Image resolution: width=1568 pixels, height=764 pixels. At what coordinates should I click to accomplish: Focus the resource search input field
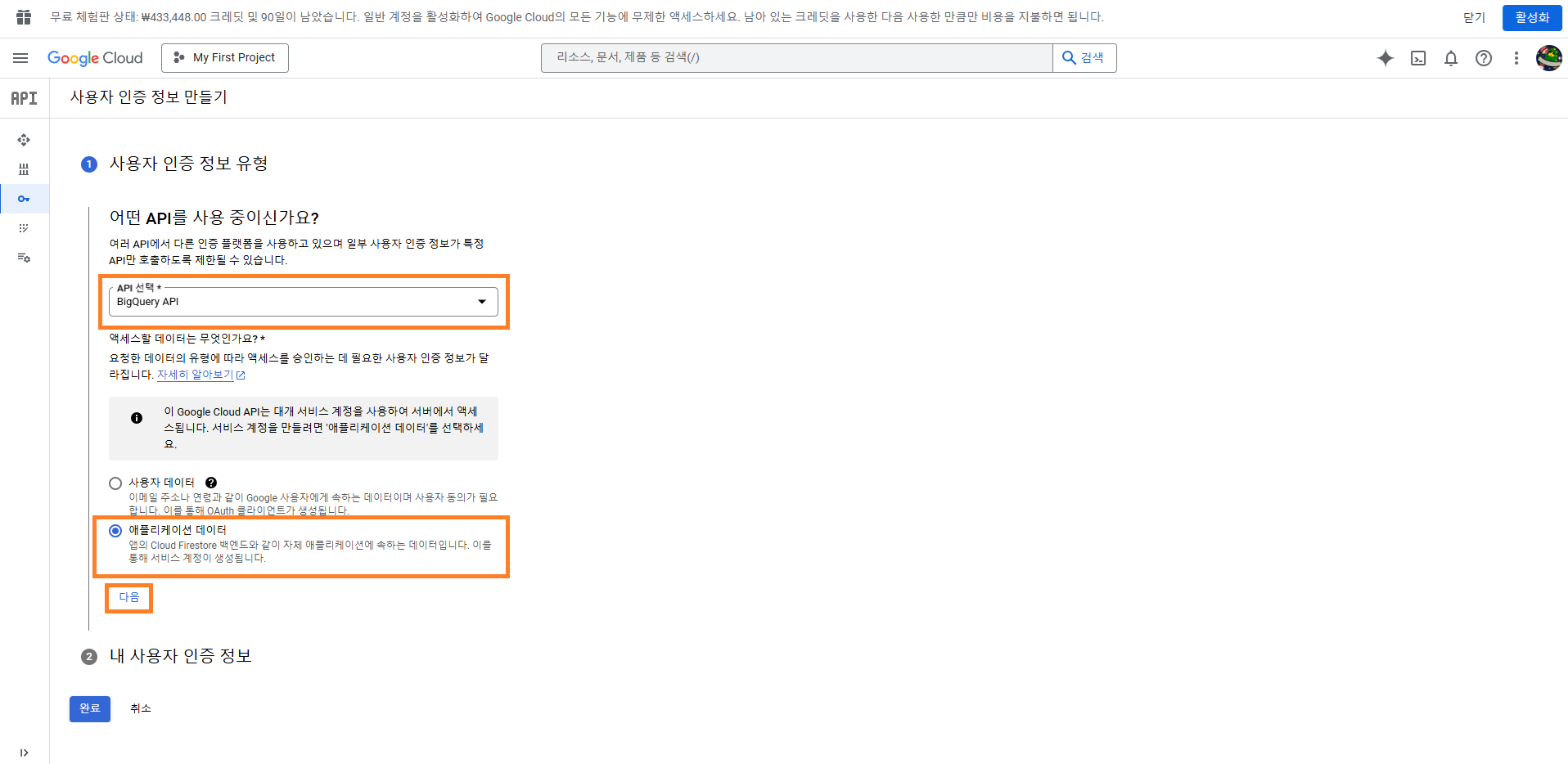[797, 58]
